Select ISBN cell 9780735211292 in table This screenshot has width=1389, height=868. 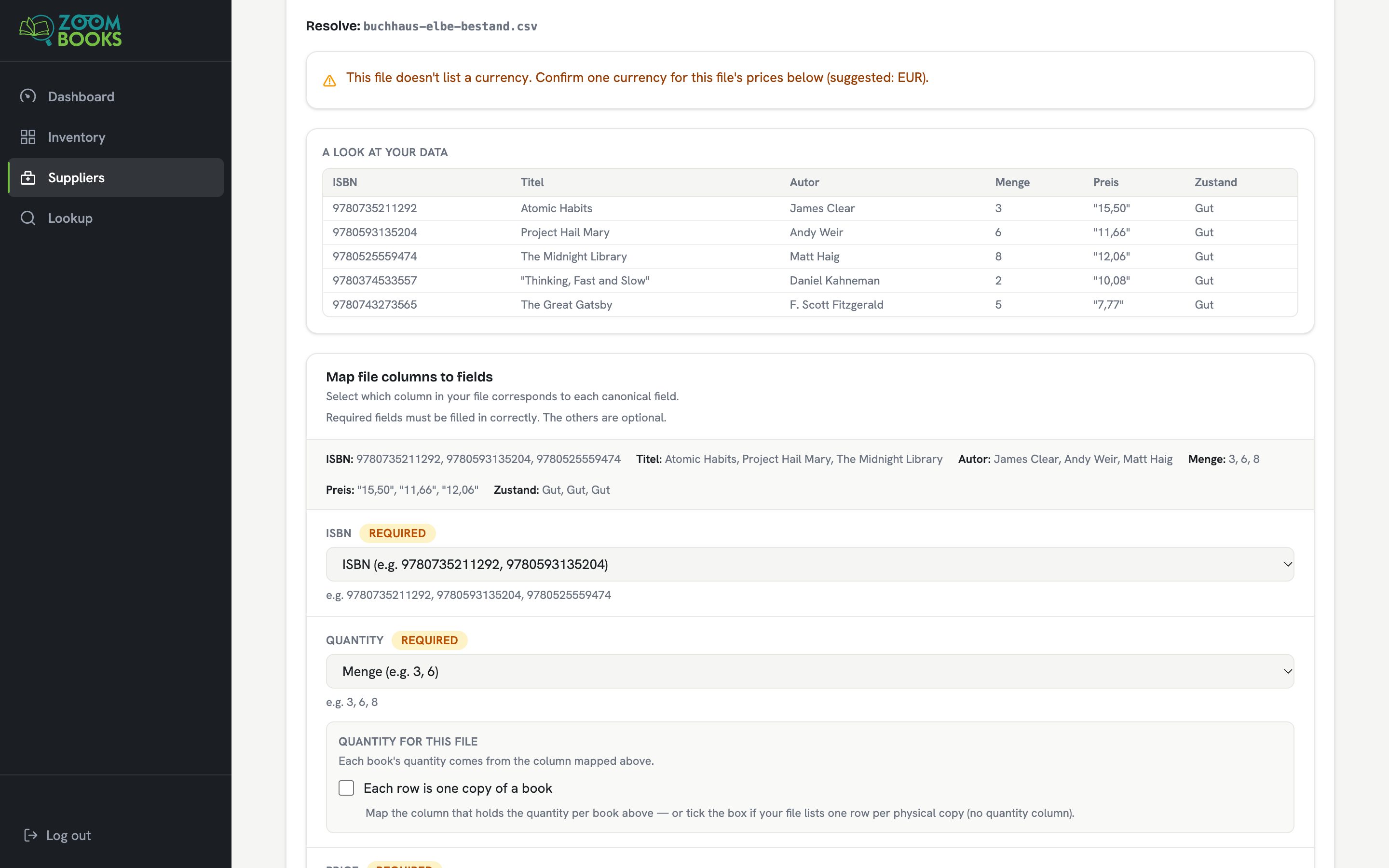coord(375,208)
